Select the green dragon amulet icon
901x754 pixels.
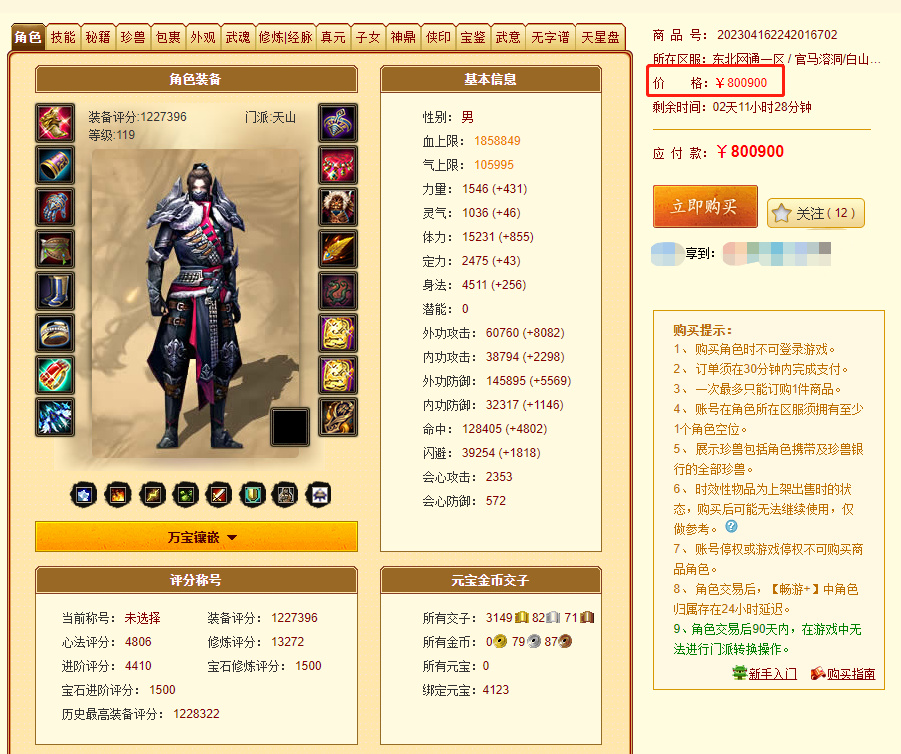pyautogui.click(x=338, y=291)
